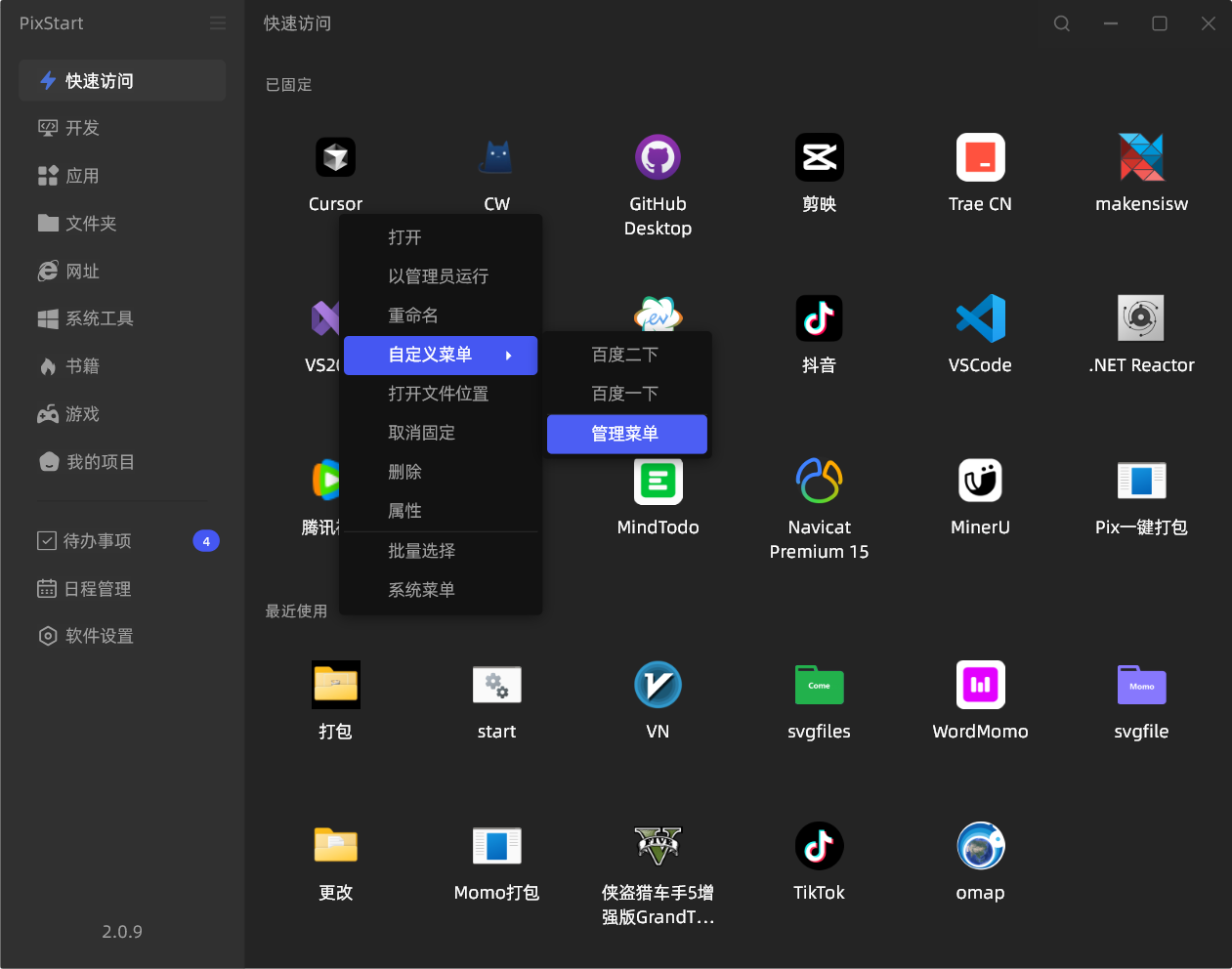Open the 剪映 app icon
1232x969 pixels.
pyautogui.click(x=819, y=157)
